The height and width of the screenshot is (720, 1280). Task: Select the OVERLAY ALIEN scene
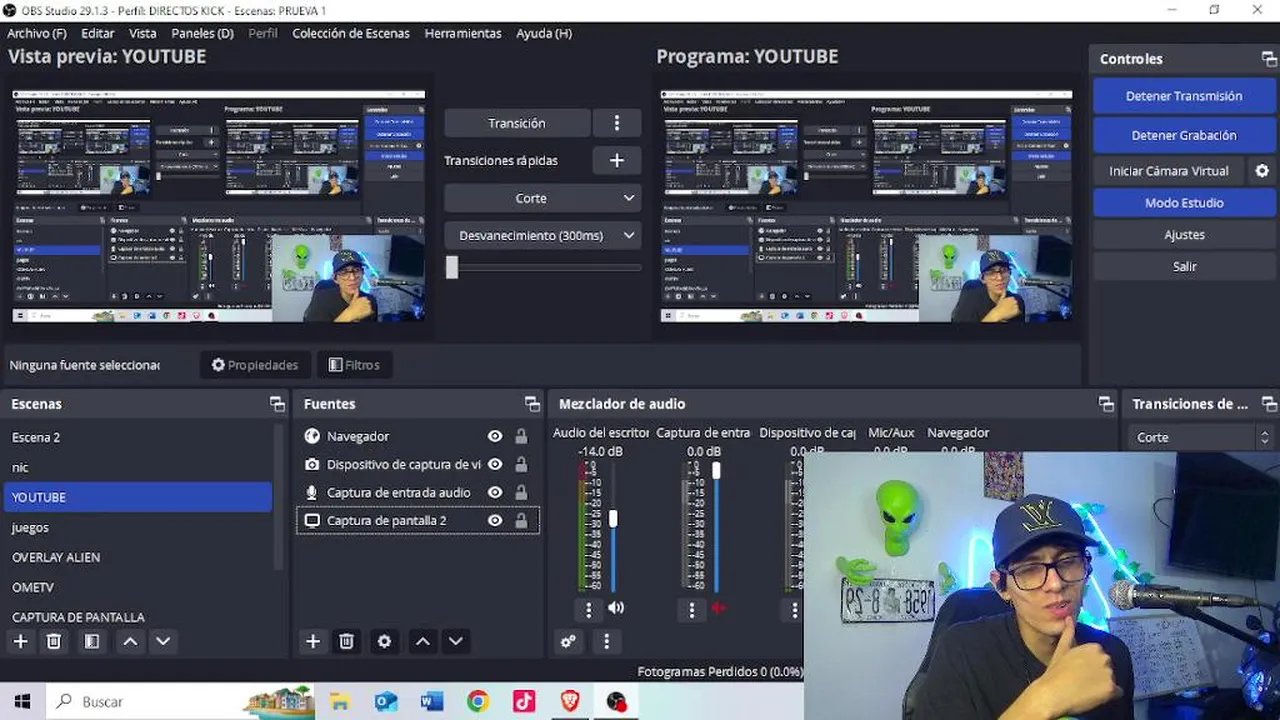coord(138,557)
